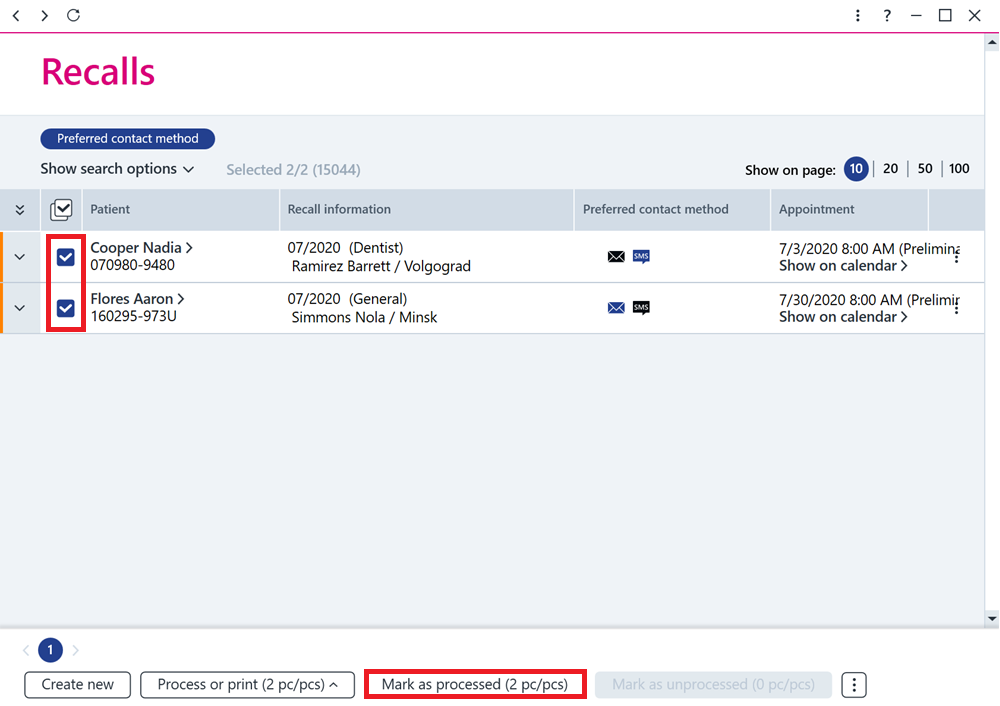
Task: Open Show on calendar for Flores Aaron
Action: coord(843,317)
